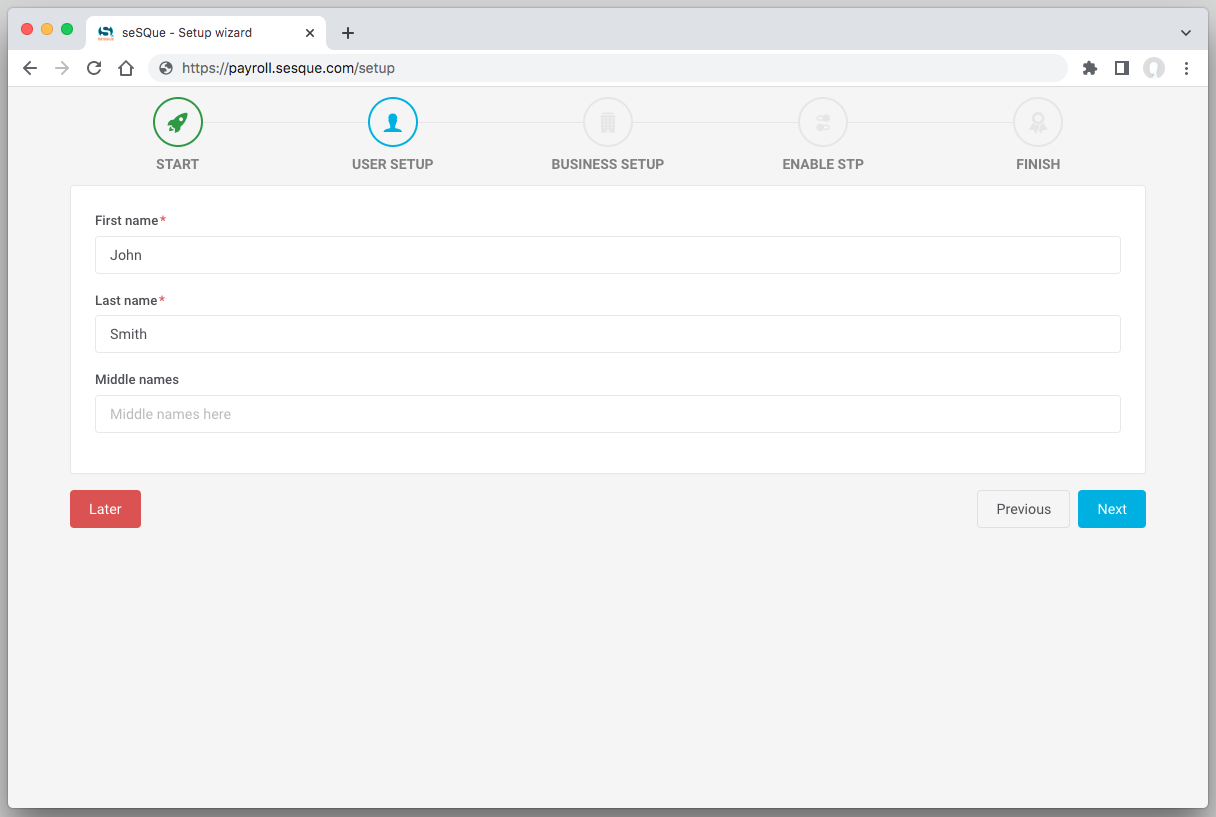Image resolution: width=1216 pixels, height=817 pixels.
Task: Click the green macOS maximize button
Action: (67, 29)
